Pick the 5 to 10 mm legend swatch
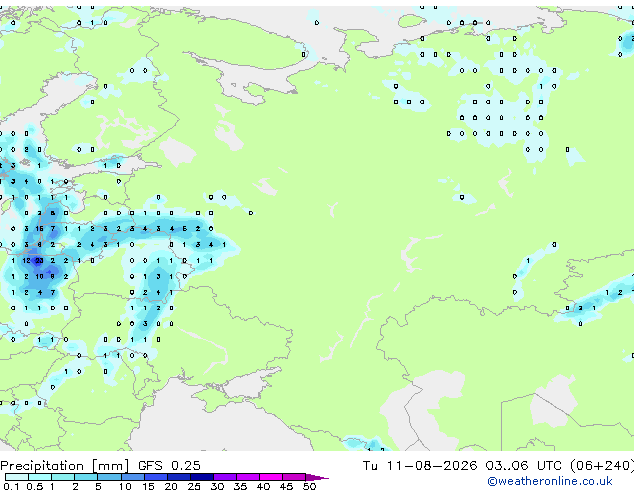This screenshot has height=490, width=634. [109, 477]
